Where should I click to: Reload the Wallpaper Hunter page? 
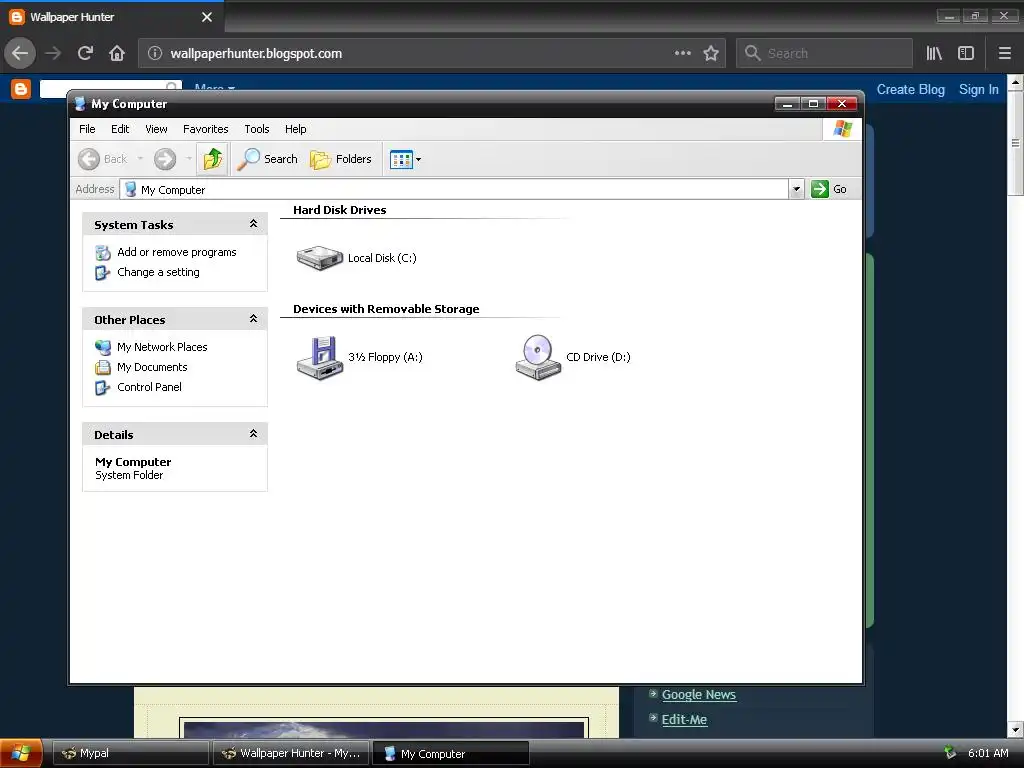point(85,53)
